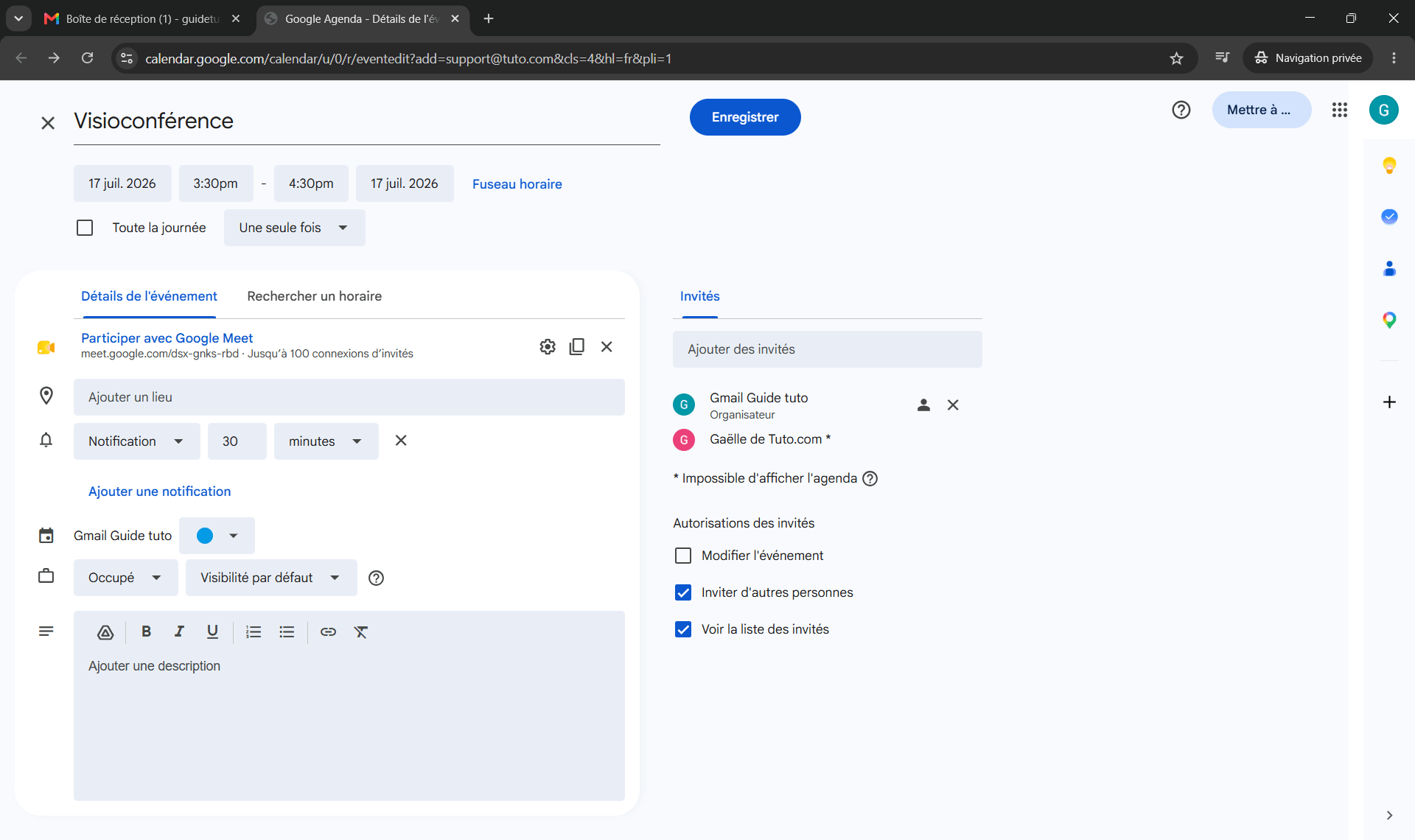Edit the notification value 30 field
The image size is (1415, 840).
pos(237,441)
